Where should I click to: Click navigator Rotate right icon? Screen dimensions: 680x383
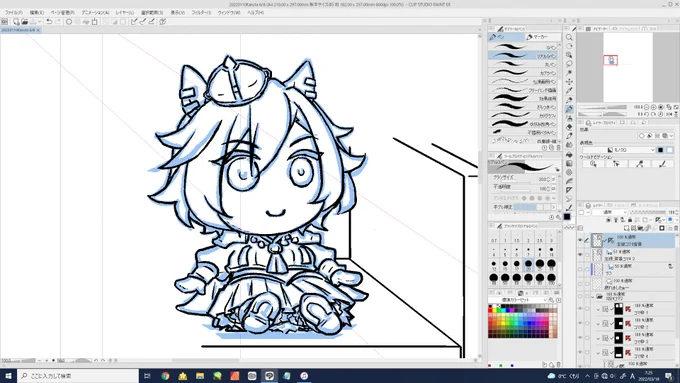tap(654, 114)
